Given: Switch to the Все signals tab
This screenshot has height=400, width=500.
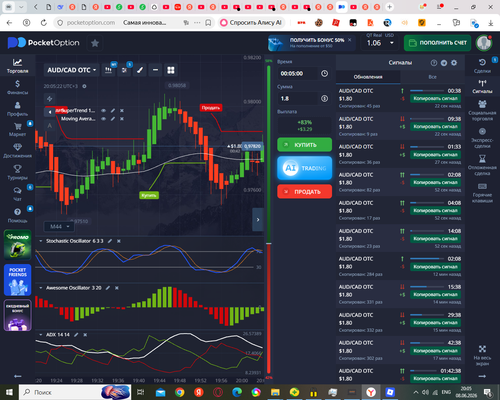Looking at the screenshot, I should (432, 77).
